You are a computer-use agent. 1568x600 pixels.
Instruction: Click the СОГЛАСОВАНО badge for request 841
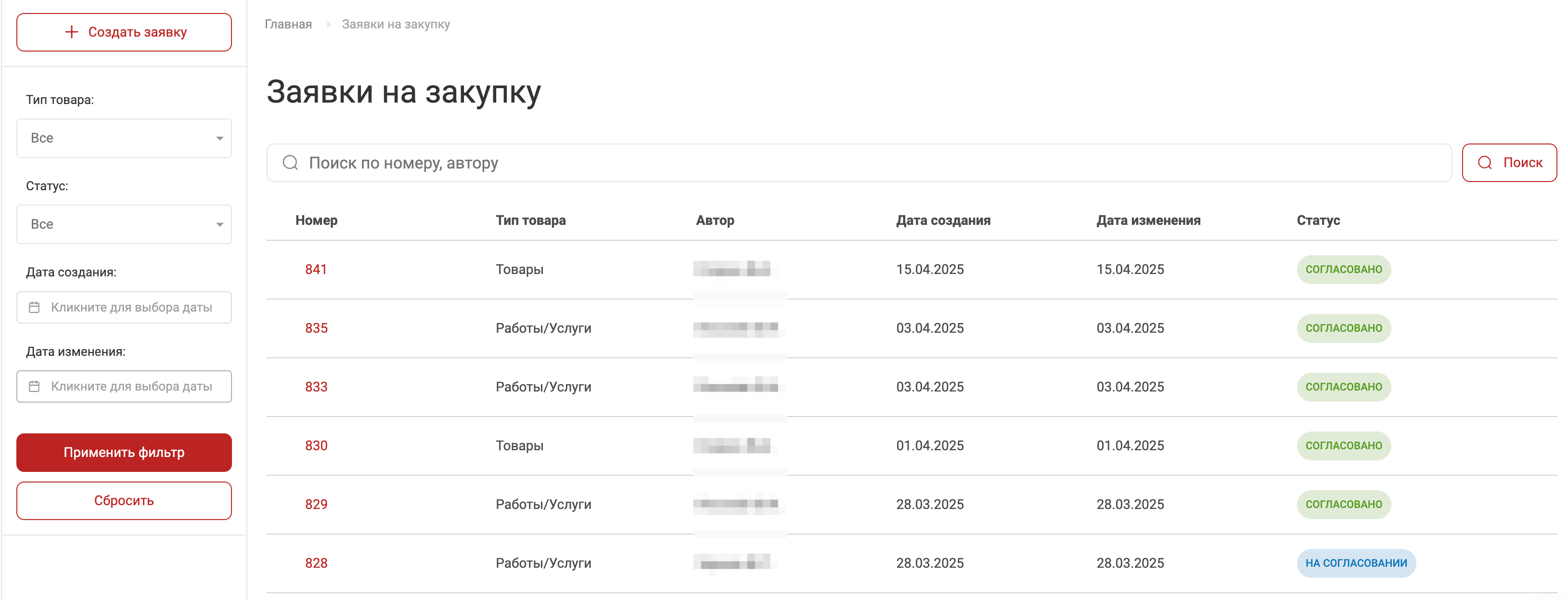click(1343, 269)
